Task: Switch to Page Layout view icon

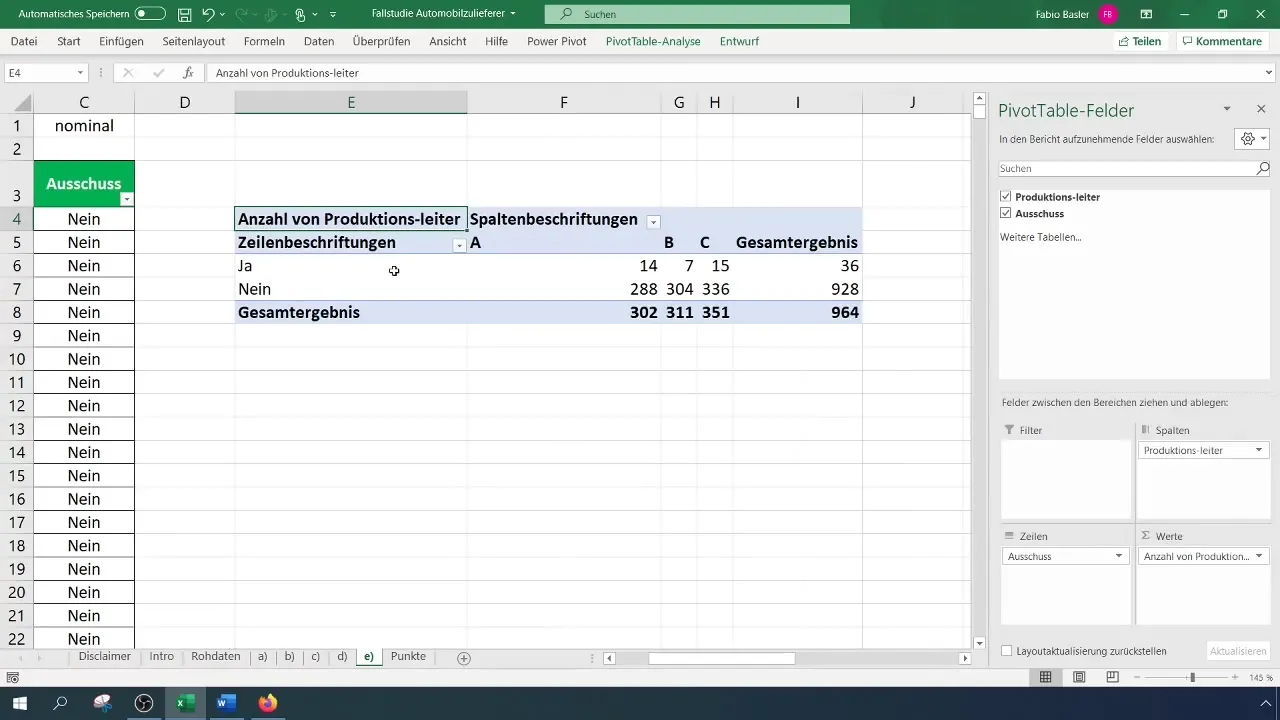Action: [x=1079, y=677]
